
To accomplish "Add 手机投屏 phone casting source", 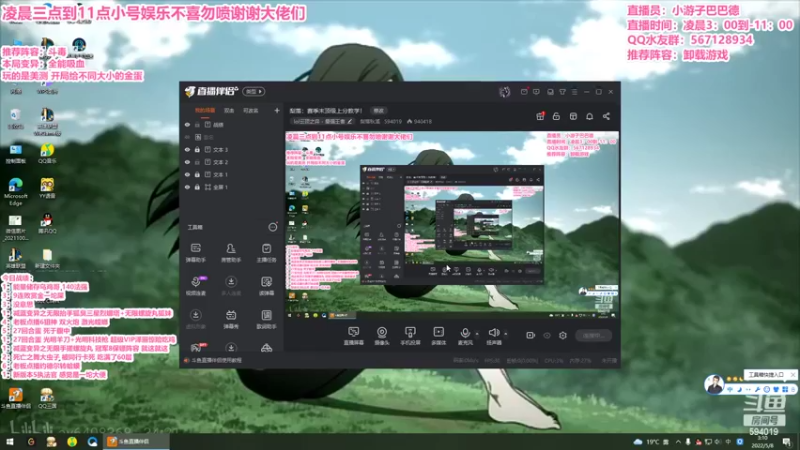I will coord(410,336).
